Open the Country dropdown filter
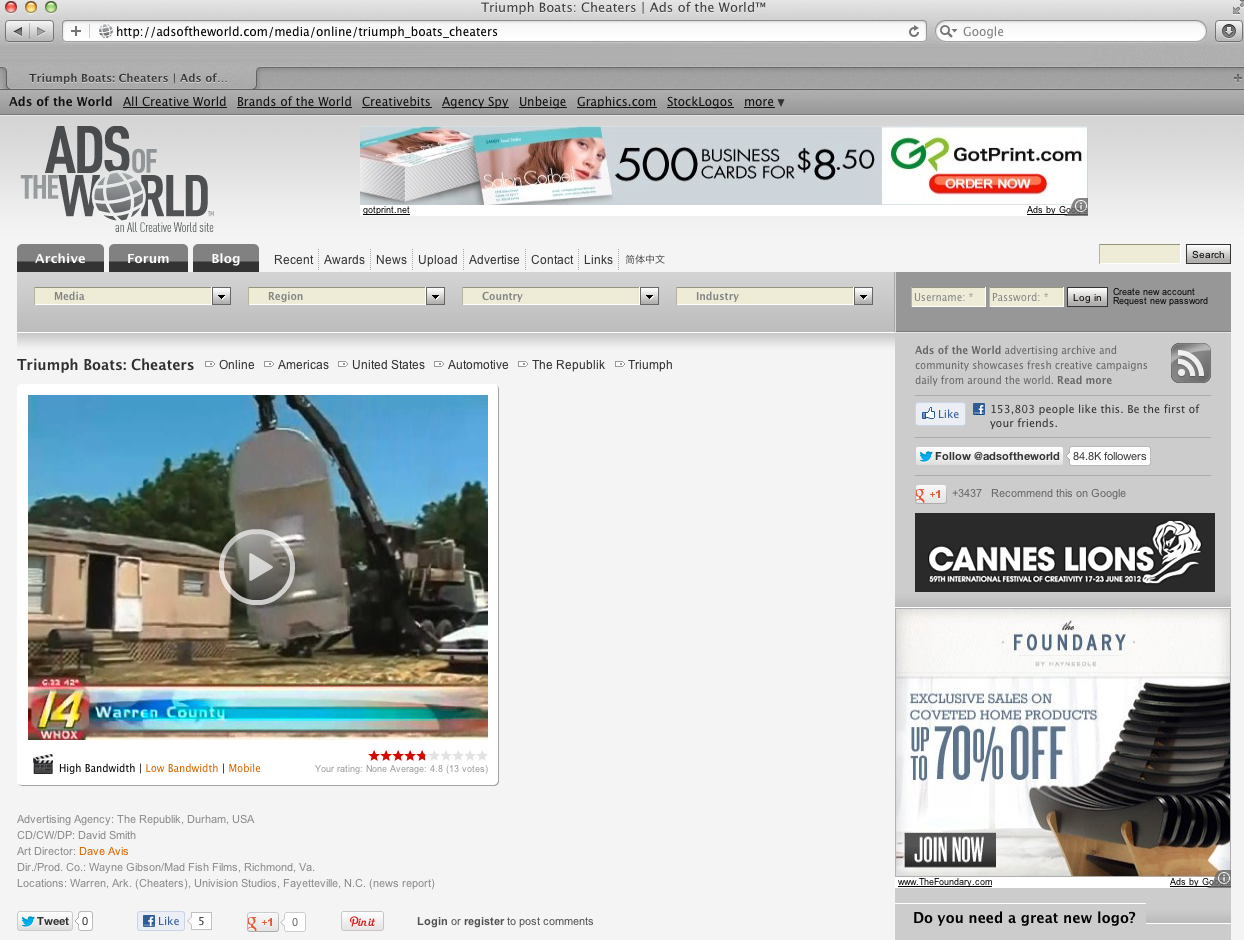 point(560,296)
